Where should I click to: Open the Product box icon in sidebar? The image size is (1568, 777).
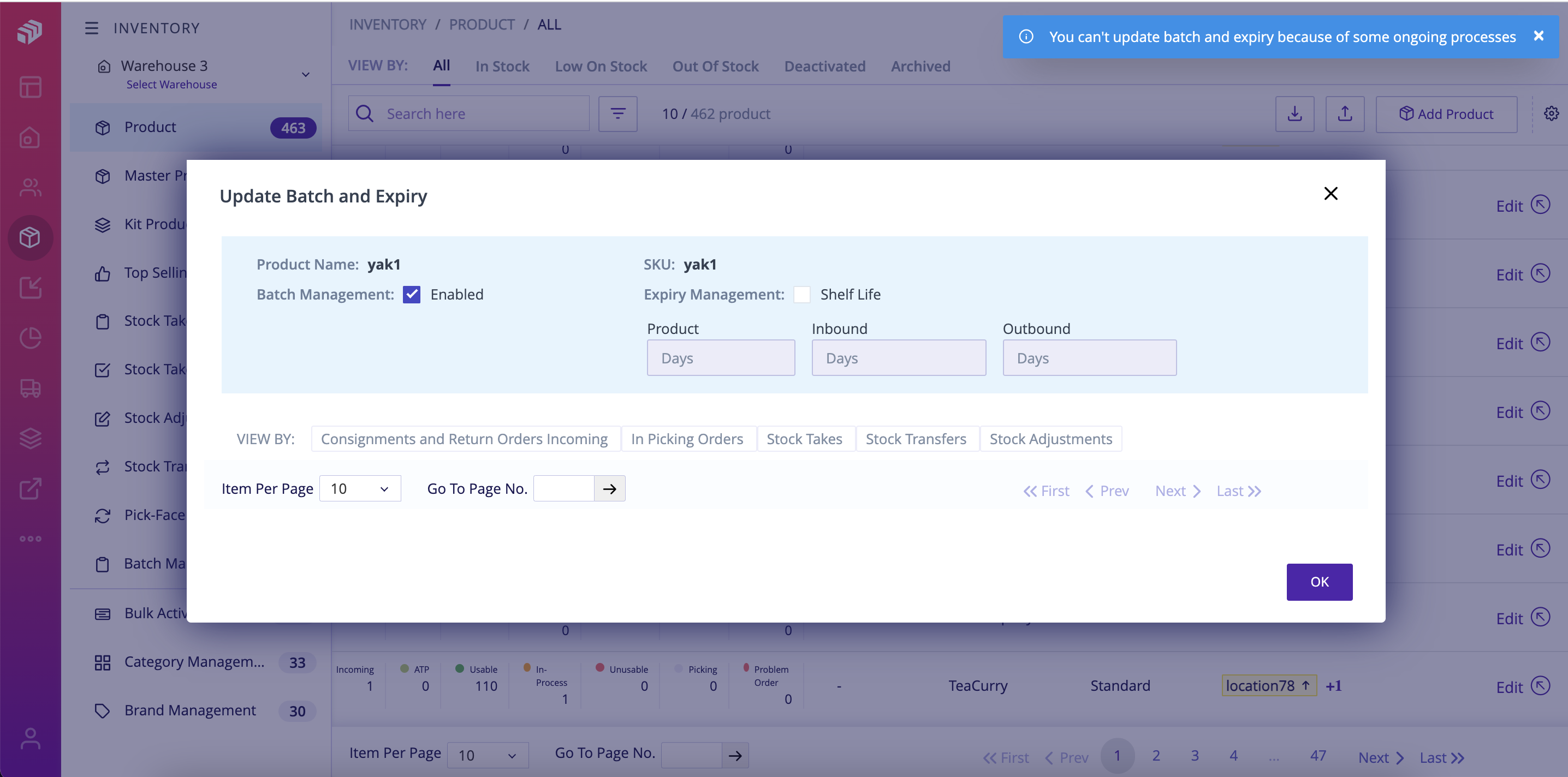31,238
